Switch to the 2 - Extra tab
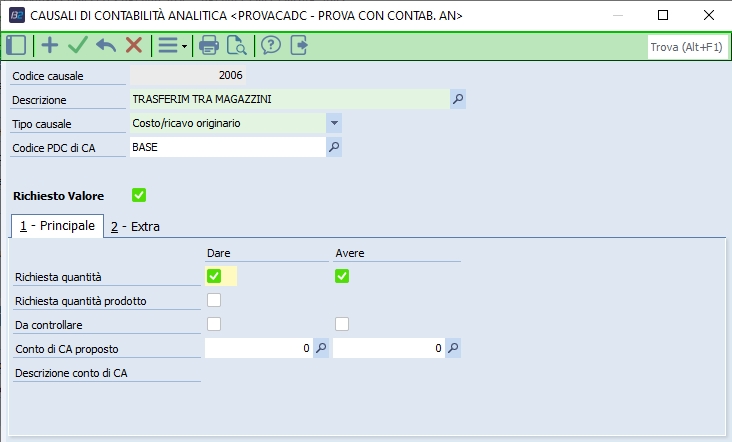This screenshot has height=442, width=732. (135, 226)
